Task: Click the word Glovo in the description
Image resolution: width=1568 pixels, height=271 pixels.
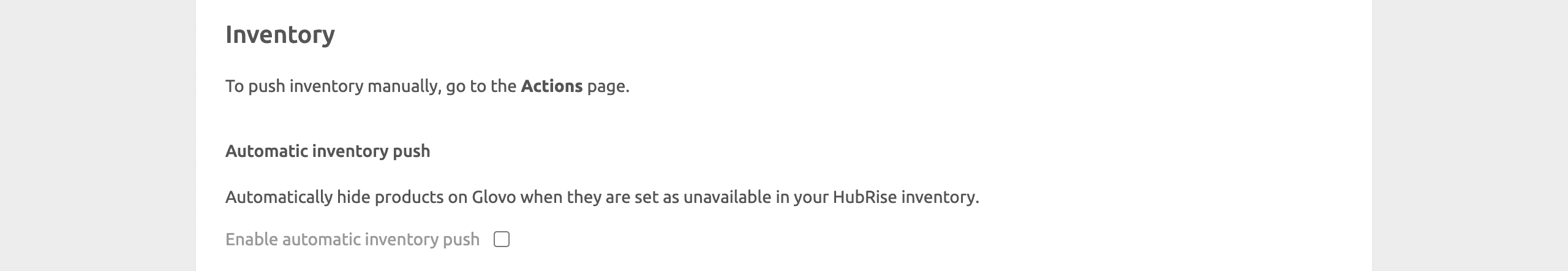Action: point(494,197)
